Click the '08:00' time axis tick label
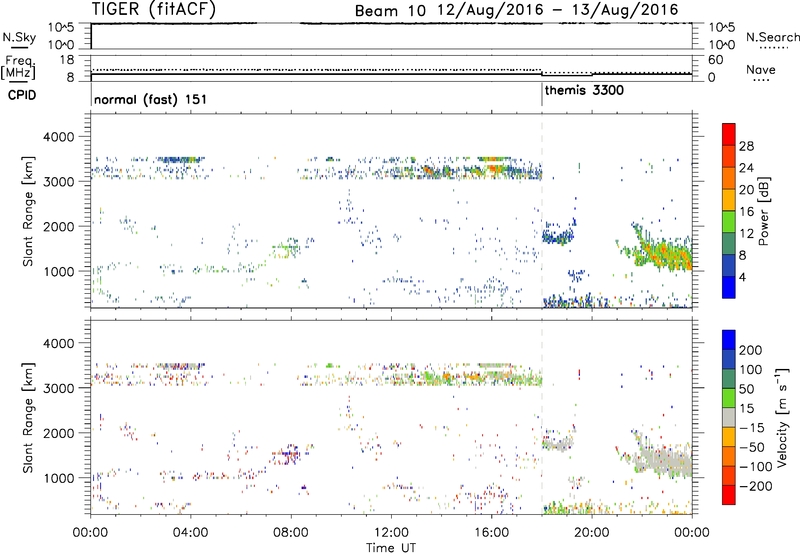This screenshot has height=554, width=800. pyautogui.click(x=291, y=533)
